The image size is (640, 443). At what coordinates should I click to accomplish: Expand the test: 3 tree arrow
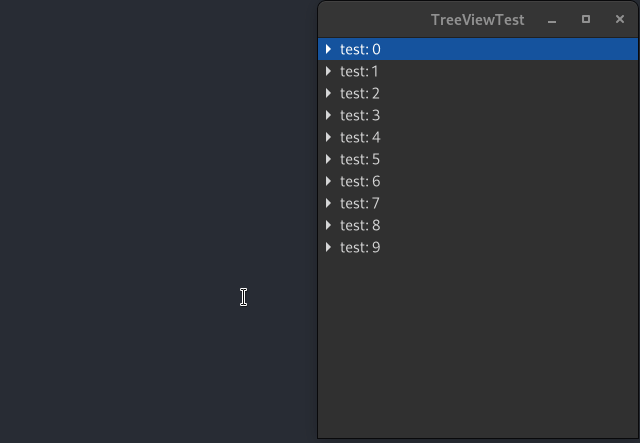pyautogui.click(x=329, y=115)
